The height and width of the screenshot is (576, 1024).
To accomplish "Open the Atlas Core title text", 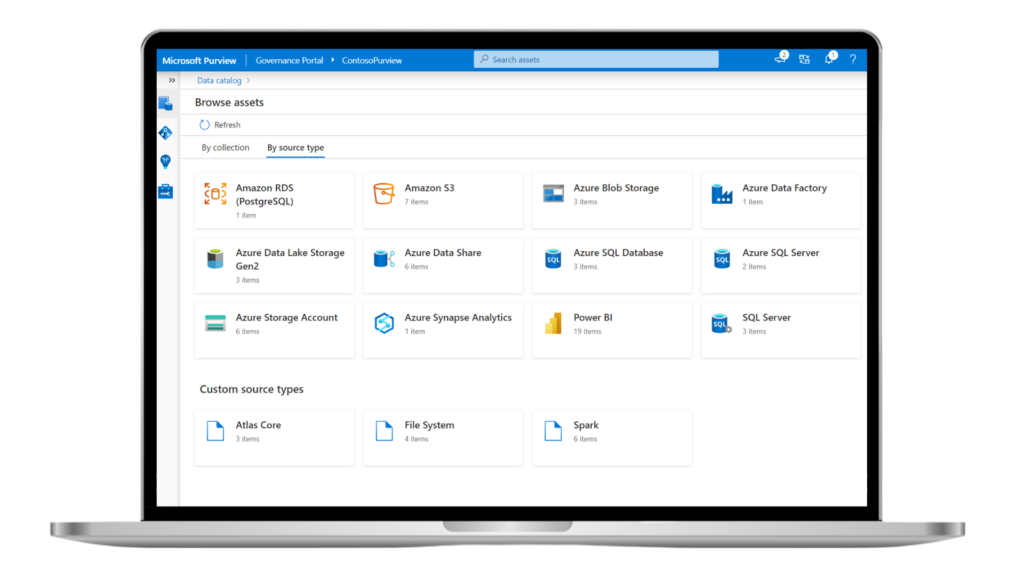I will (258, 424).
